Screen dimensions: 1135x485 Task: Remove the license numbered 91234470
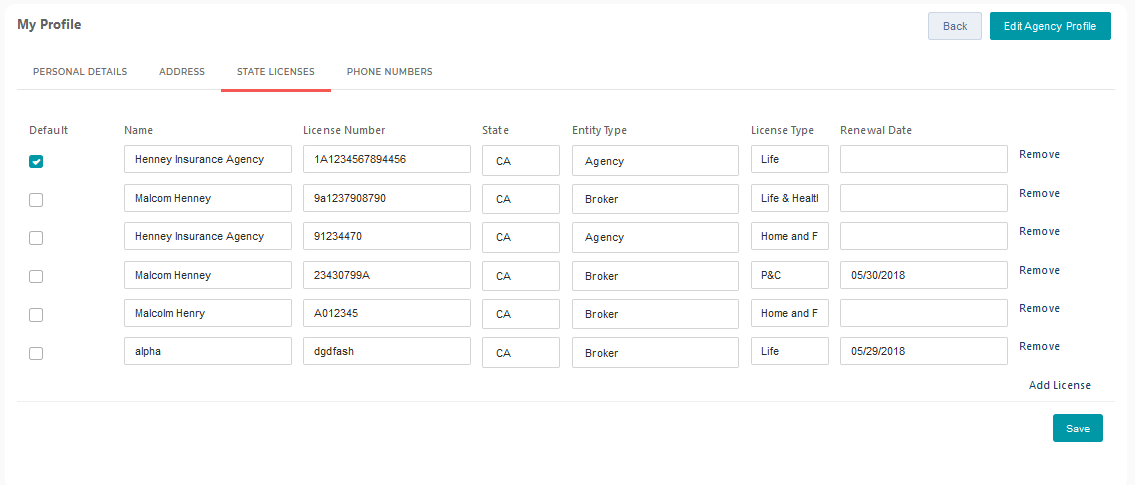coord(1039,231)
